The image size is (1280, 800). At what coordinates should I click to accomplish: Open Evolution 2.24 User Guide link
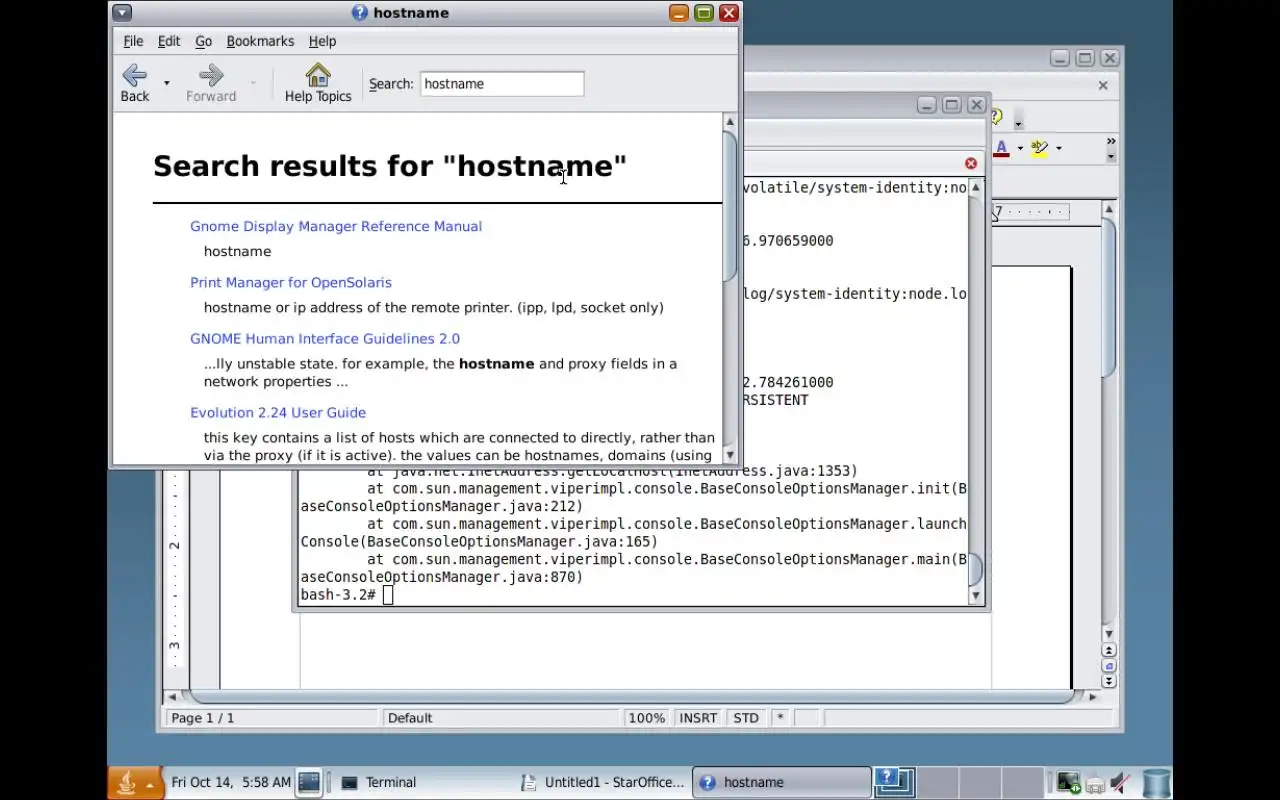pos(278,412)
